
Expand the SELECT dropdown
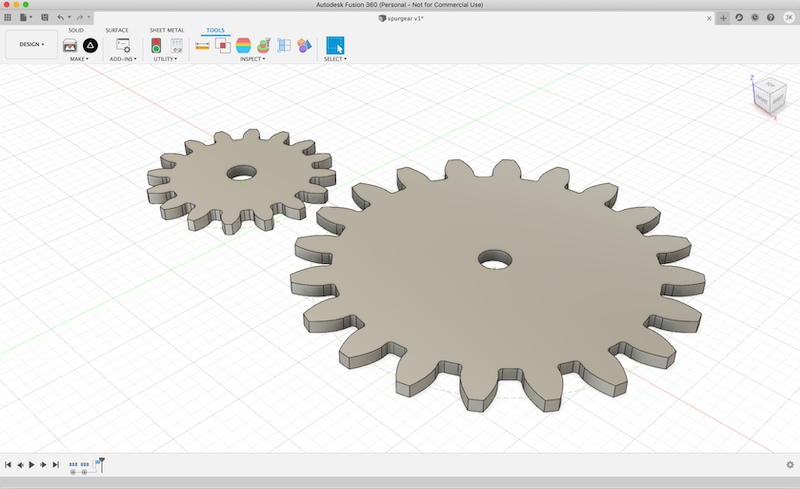tap(335, 59)
